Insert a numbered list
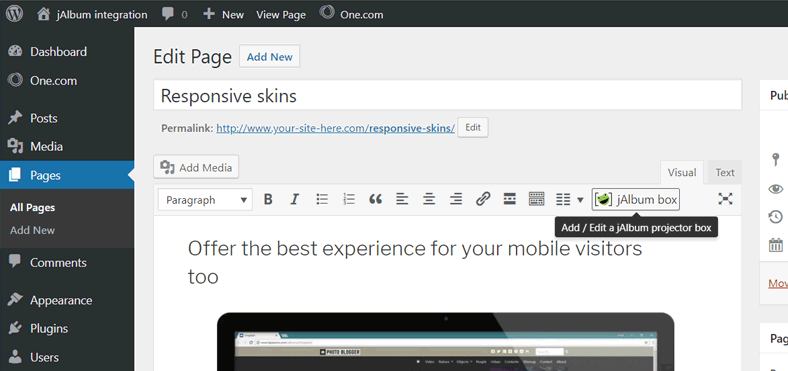This screenshot has height=371, width=788. point(349,200)
